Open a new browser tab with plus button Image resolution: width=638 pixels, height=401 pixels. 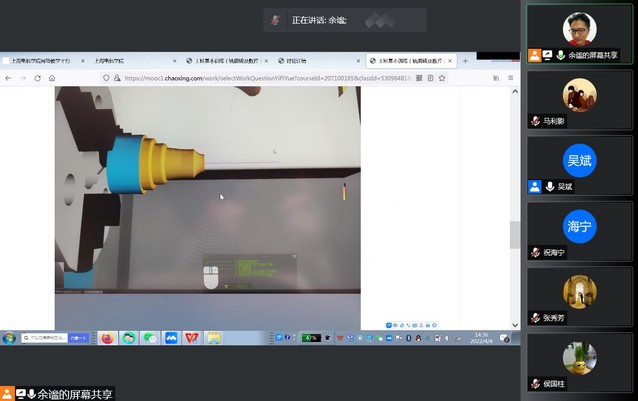point(465,61)
